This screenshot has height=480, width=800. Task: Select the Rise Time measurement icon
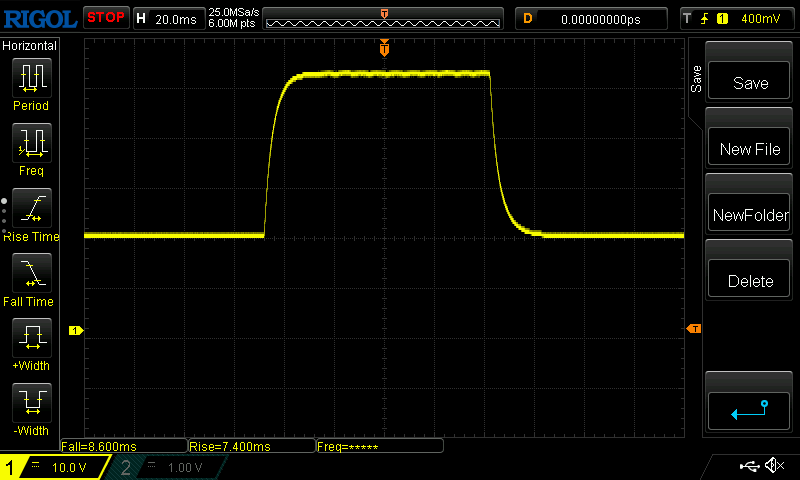(x=31, y=209)
